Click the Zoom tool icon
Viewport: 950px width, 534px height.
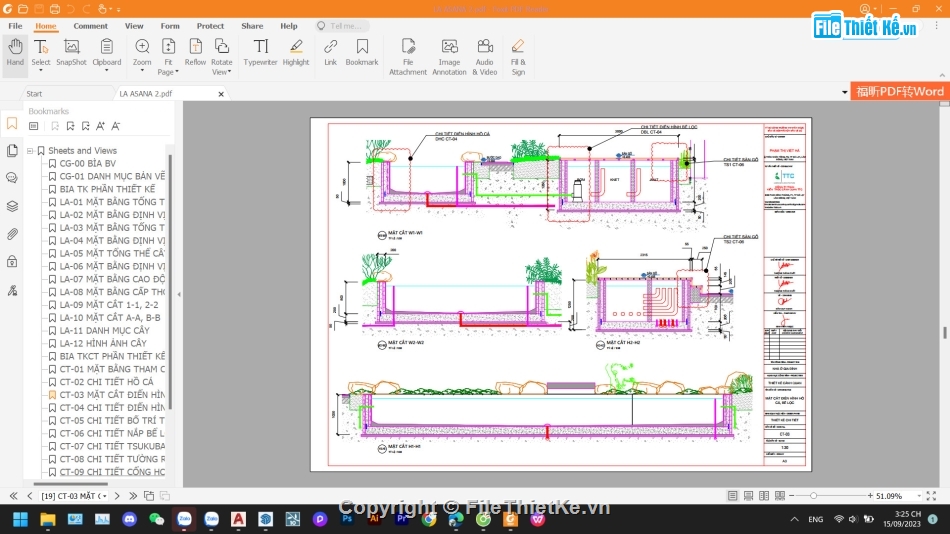coord(142,47)
